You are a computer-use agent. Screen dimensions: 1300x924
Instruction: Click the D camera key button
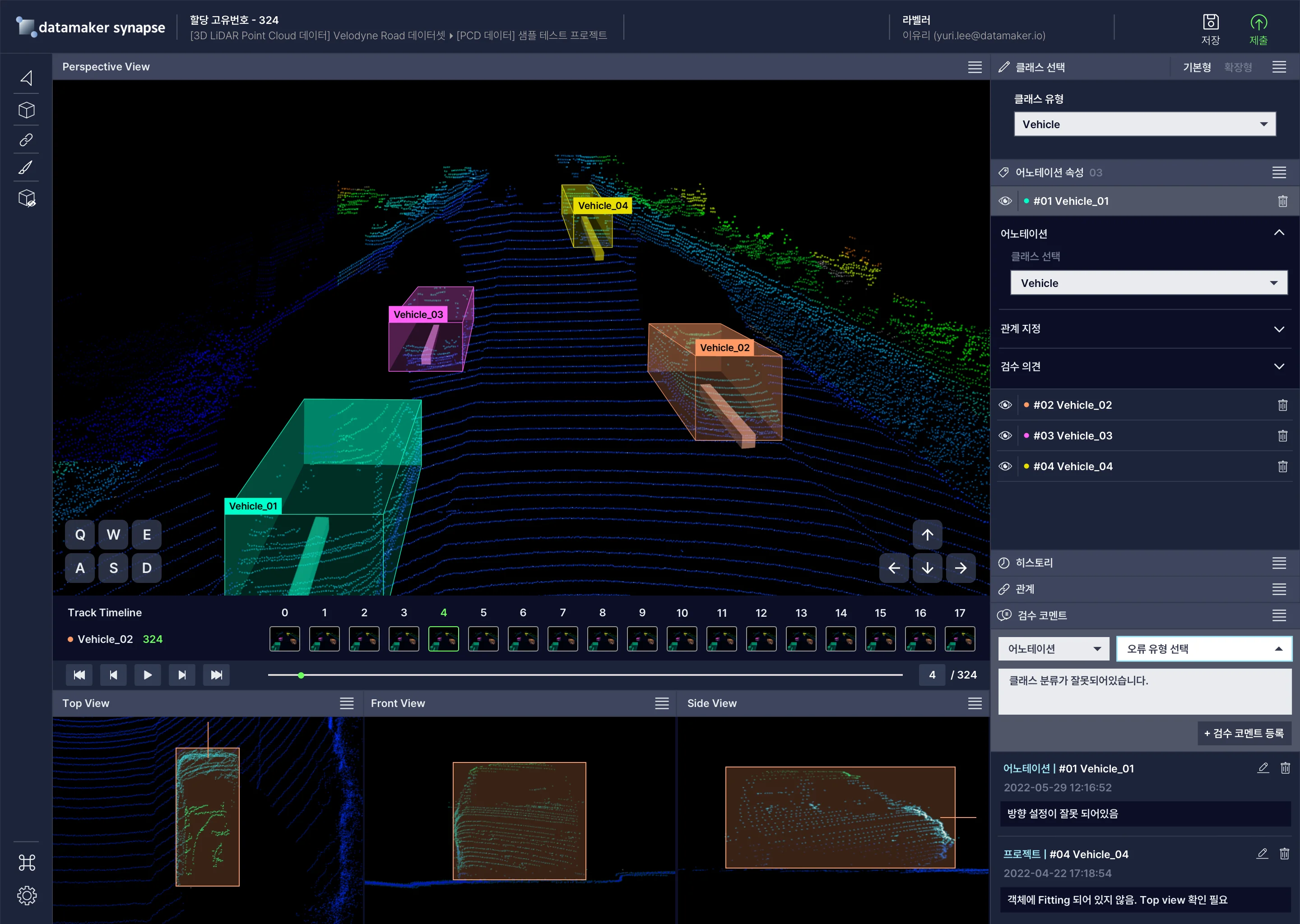(x=147, y=568)
